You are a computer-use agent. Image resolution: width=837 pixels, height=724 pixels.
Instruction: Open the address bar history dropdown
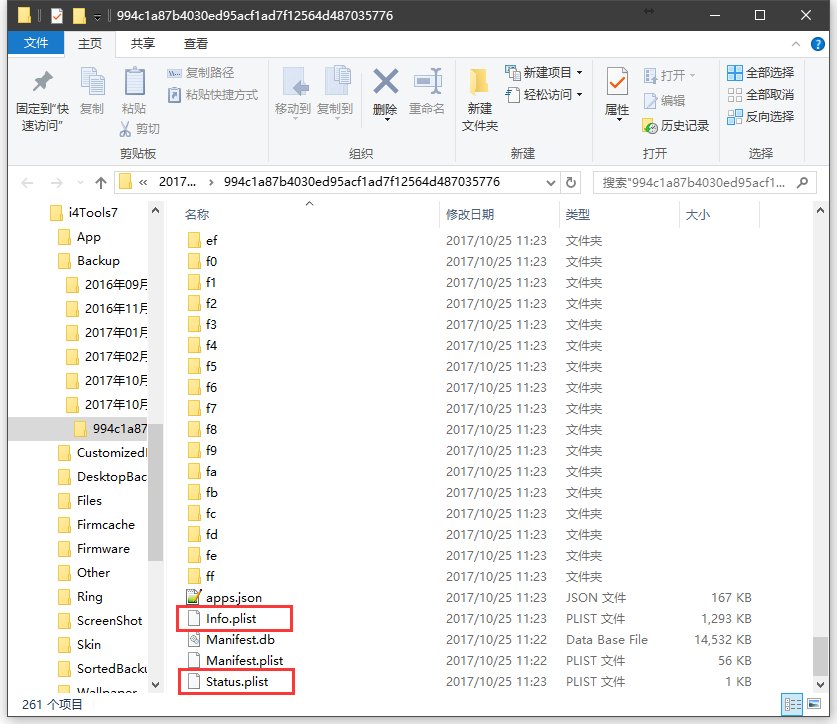point(552,181)
